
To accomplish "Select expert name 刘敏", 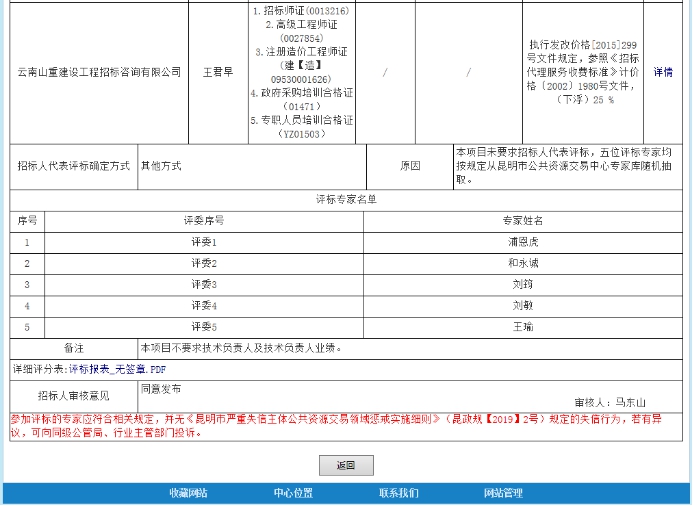I will [522, 305].
